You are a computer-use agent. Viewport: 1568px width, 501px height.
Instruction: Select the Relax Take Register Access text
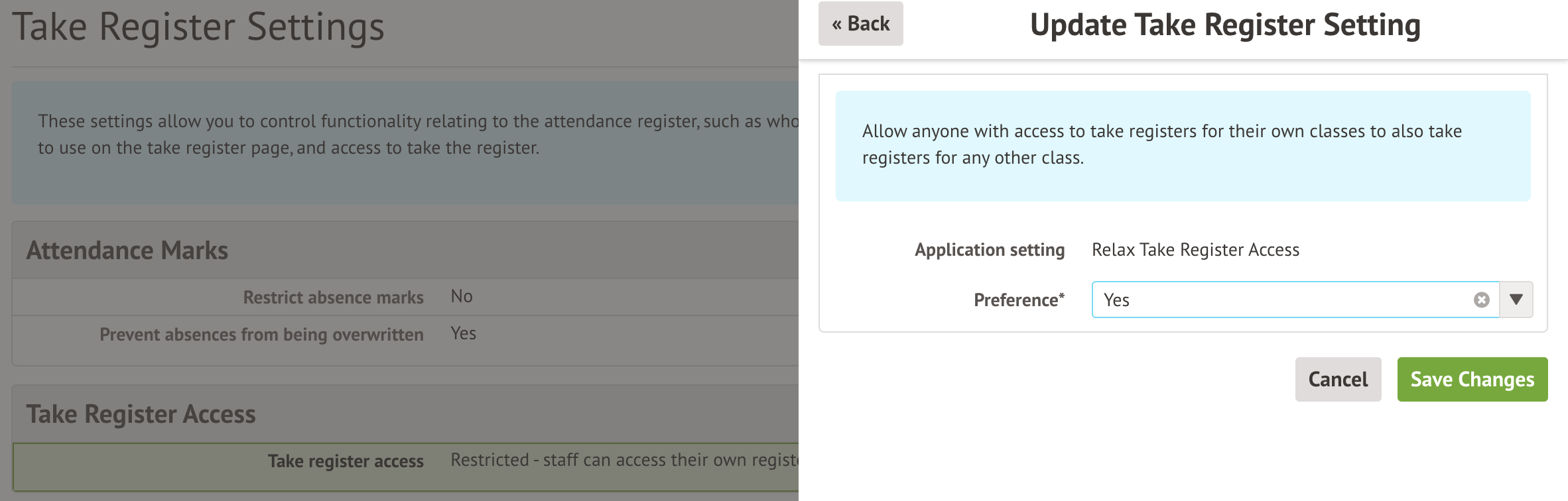tap(1195, 250)
